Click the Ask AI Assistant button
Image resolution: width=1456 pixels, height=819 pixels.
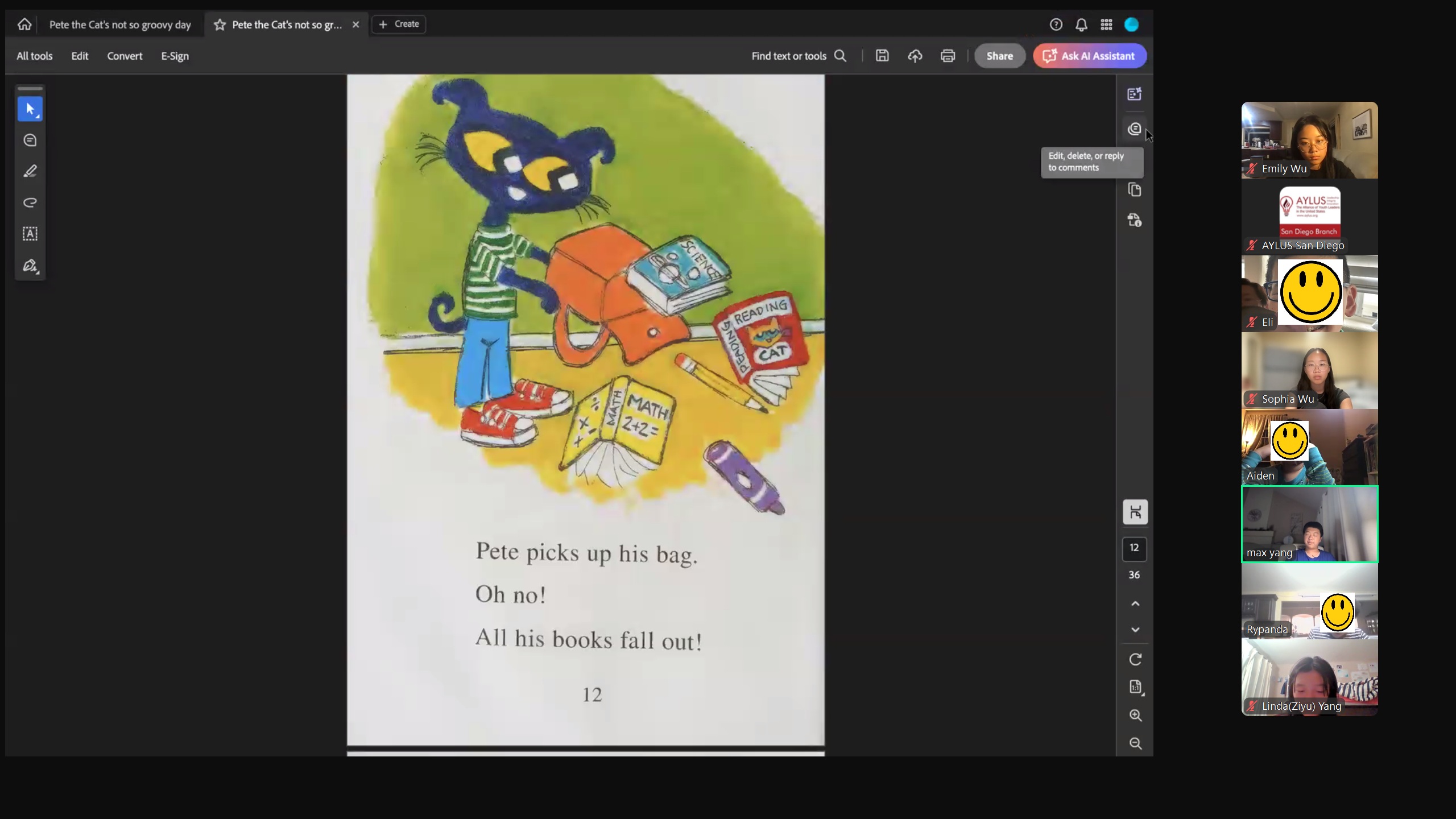tap(1089, 56)
